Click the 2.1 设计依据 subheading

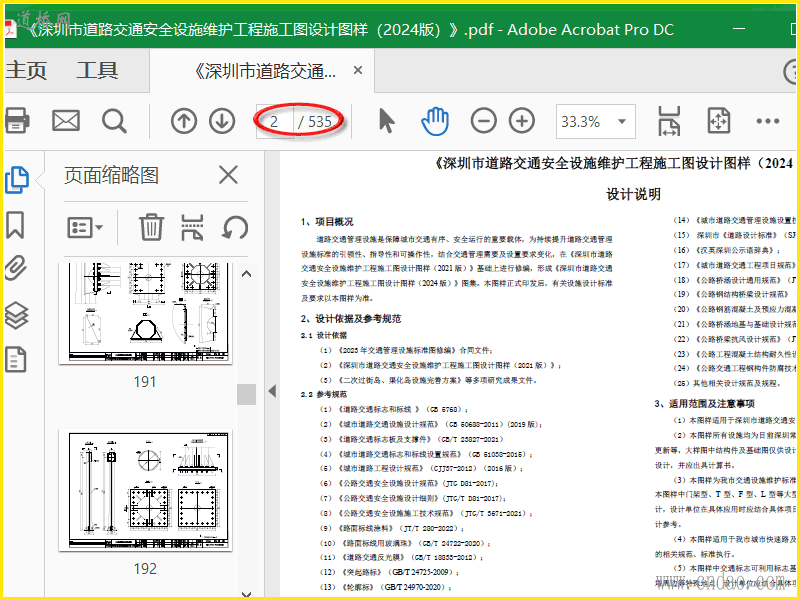pyautogui.click(x=324, y=335)
